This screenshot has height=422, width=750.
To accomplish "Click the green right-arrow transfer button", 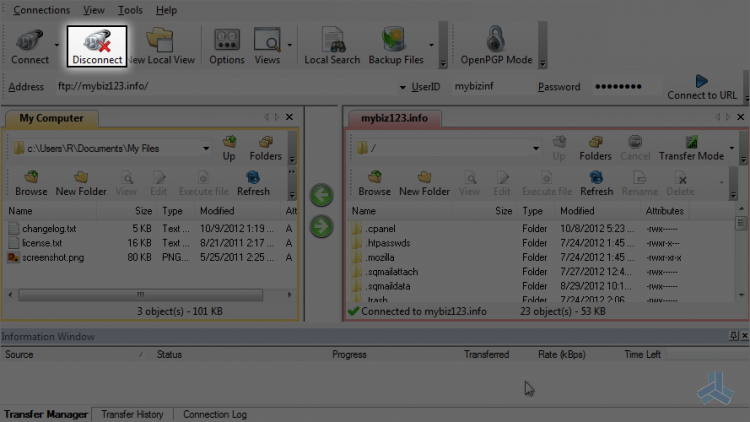I will [321, 226].
